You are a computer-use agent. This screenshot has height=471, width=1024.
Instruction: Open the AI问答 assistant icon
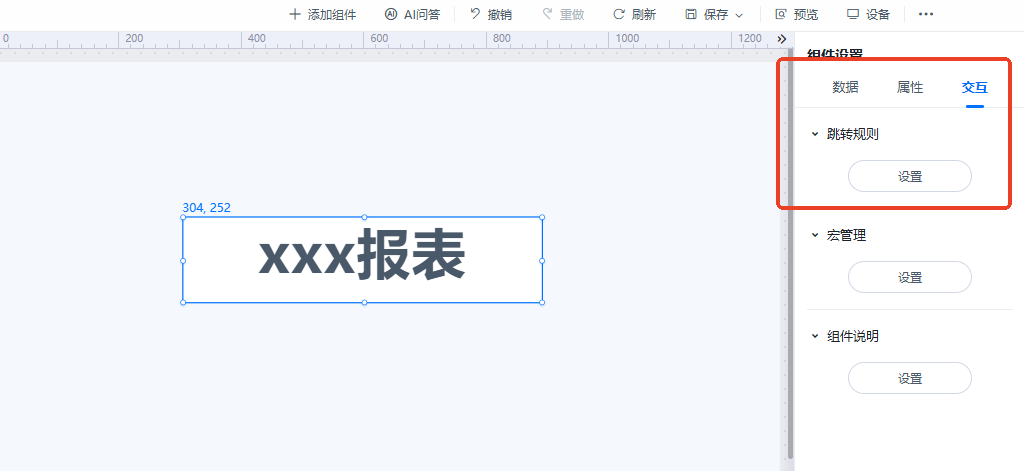391,14
